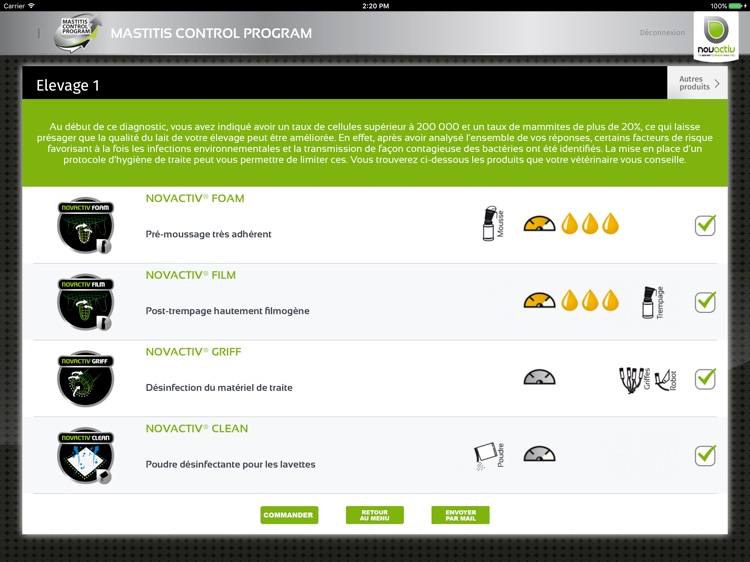
Task: Click the Griffes milking cluster icon
Action: point(635,380)
